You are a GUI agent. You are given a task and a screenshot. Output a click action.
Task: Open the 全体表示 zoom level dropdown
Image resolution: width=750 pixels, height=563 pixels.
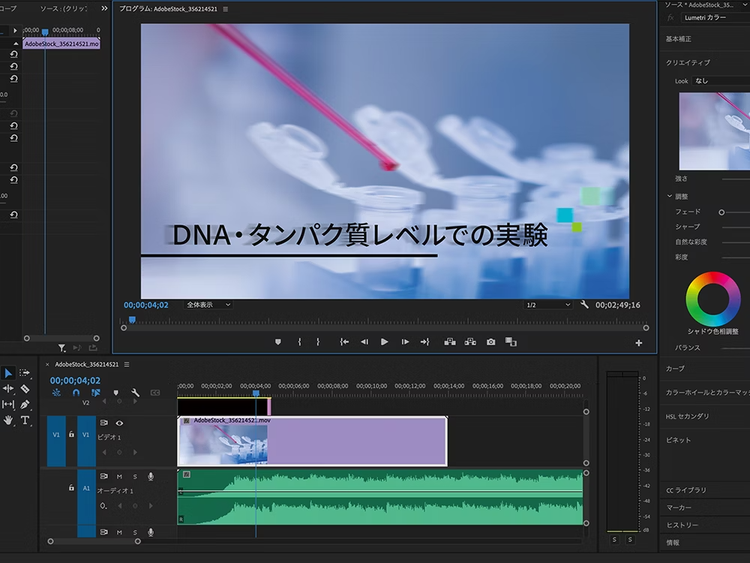(x=208, y=305)
